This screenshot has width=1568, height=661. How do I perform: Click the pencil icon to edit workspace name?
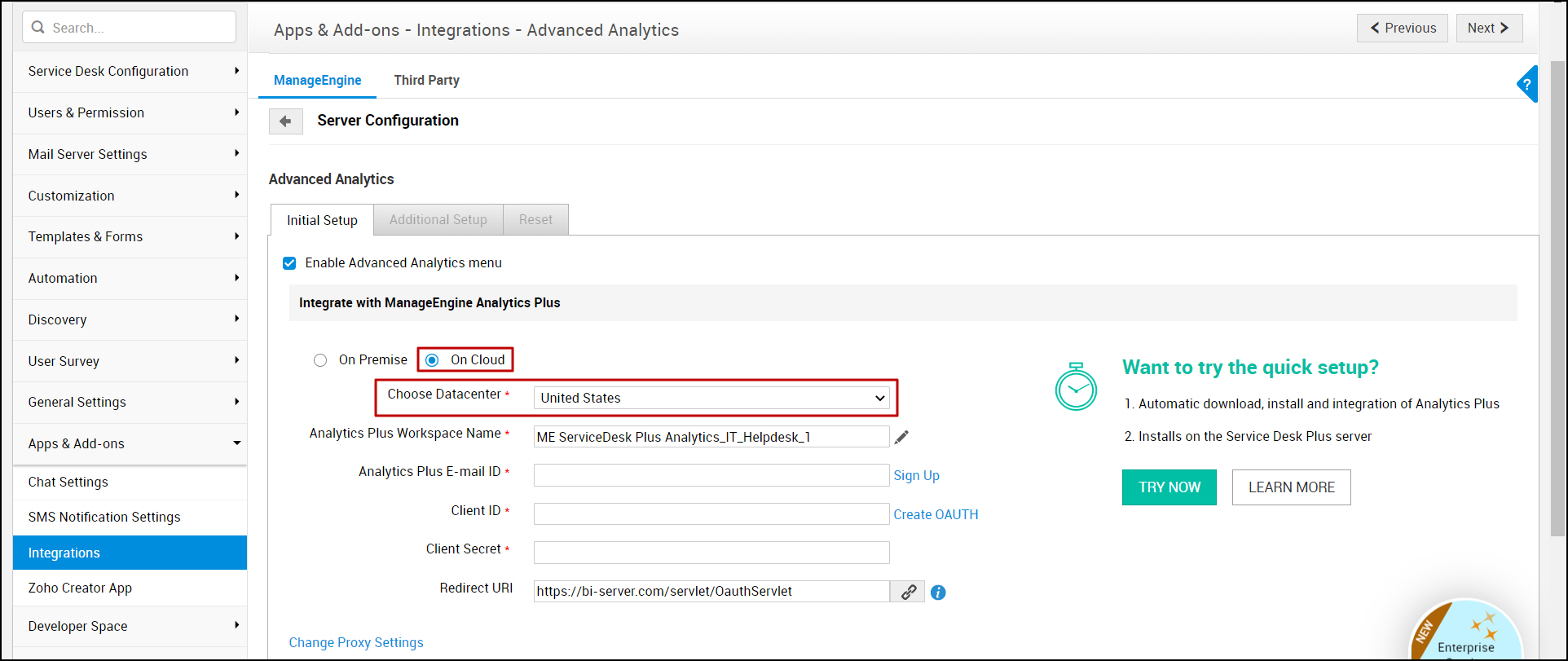click(901, 438)
